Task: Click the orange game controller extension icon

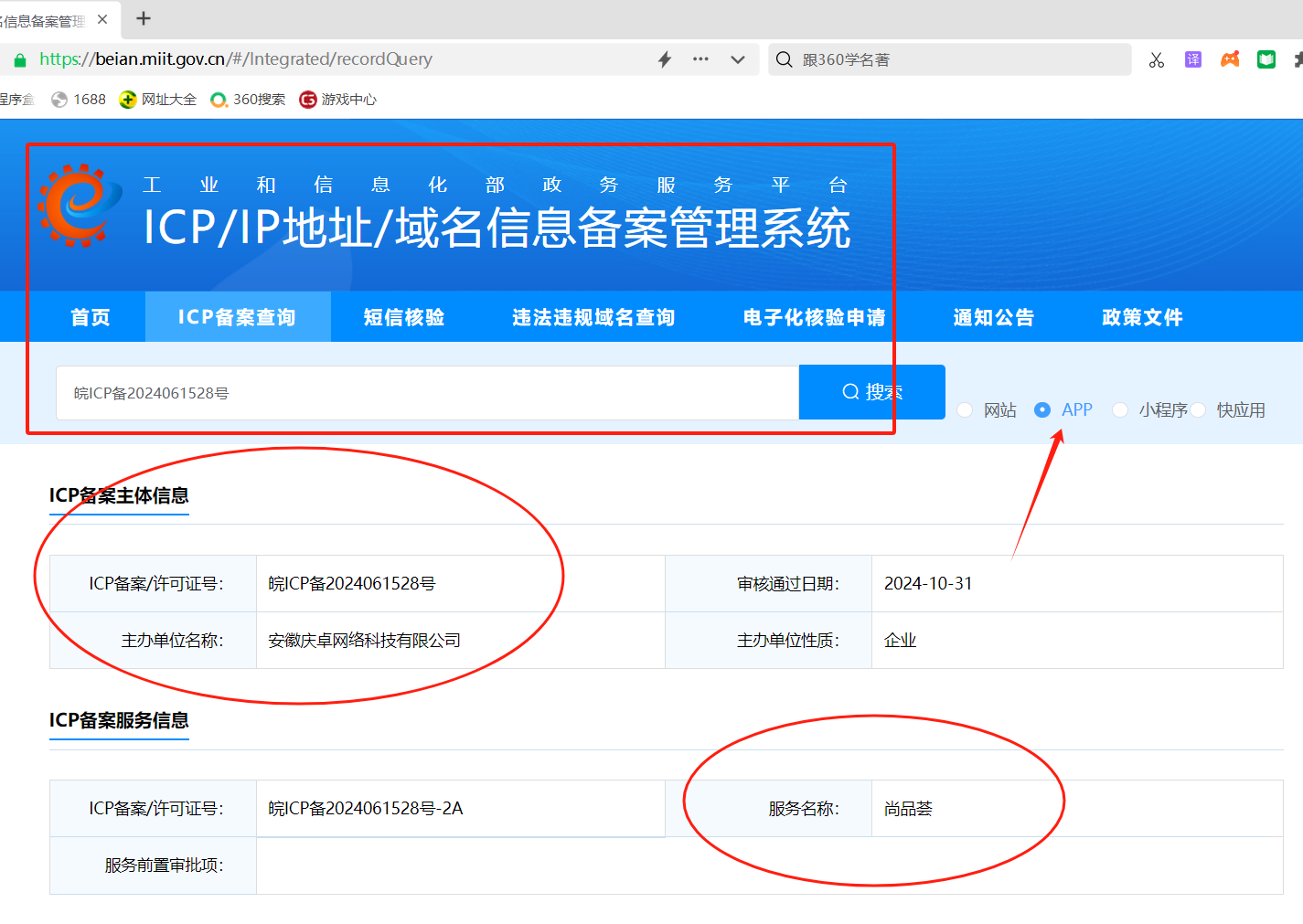Action: tap(1230, 59)
